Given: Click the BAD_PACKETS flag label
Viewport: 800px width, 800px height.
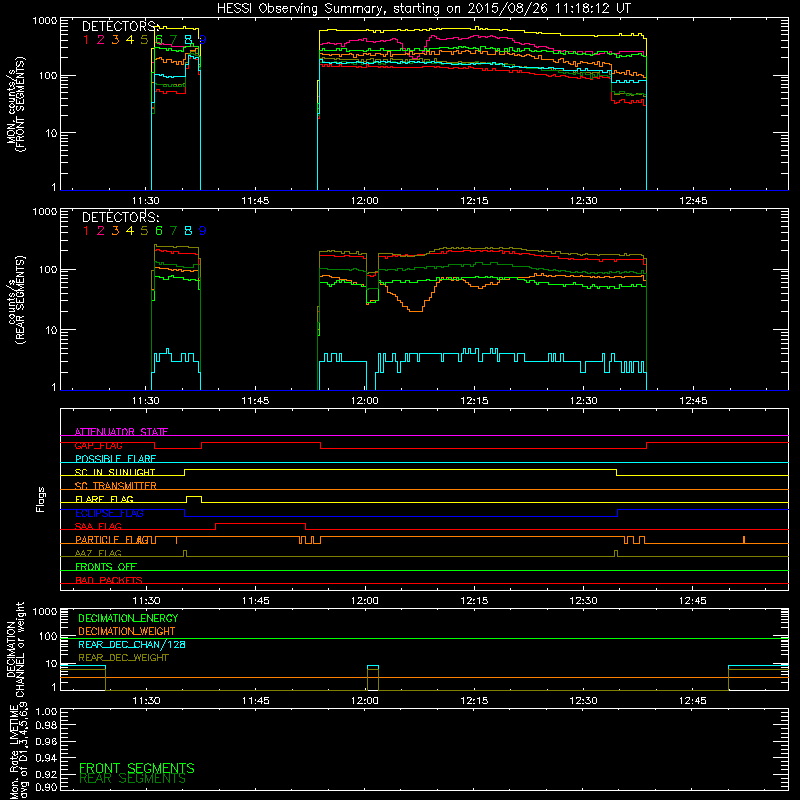Looking at the screenshot, I should 109,580.
